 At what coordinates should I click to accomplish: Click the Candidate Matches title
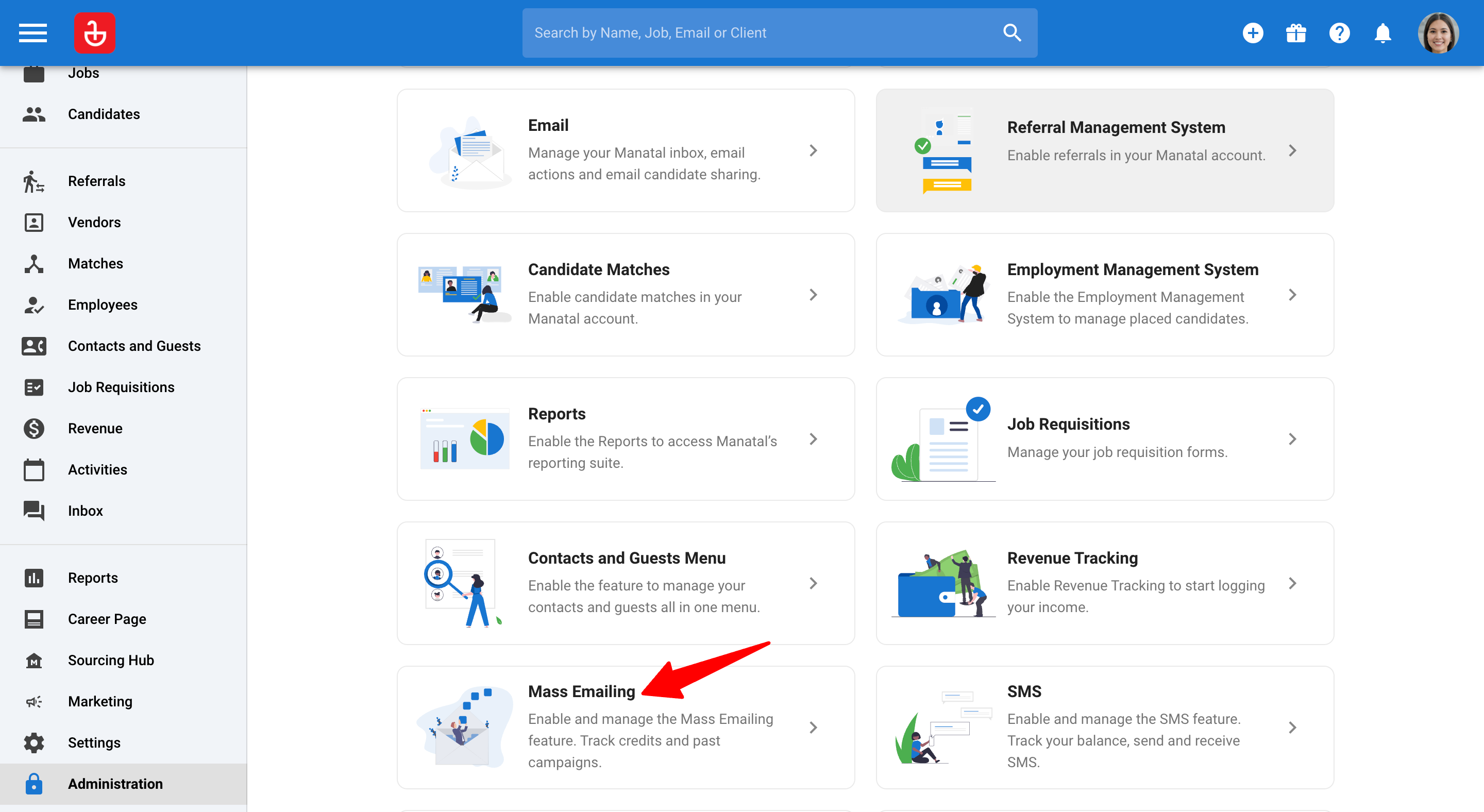(599, 269)
